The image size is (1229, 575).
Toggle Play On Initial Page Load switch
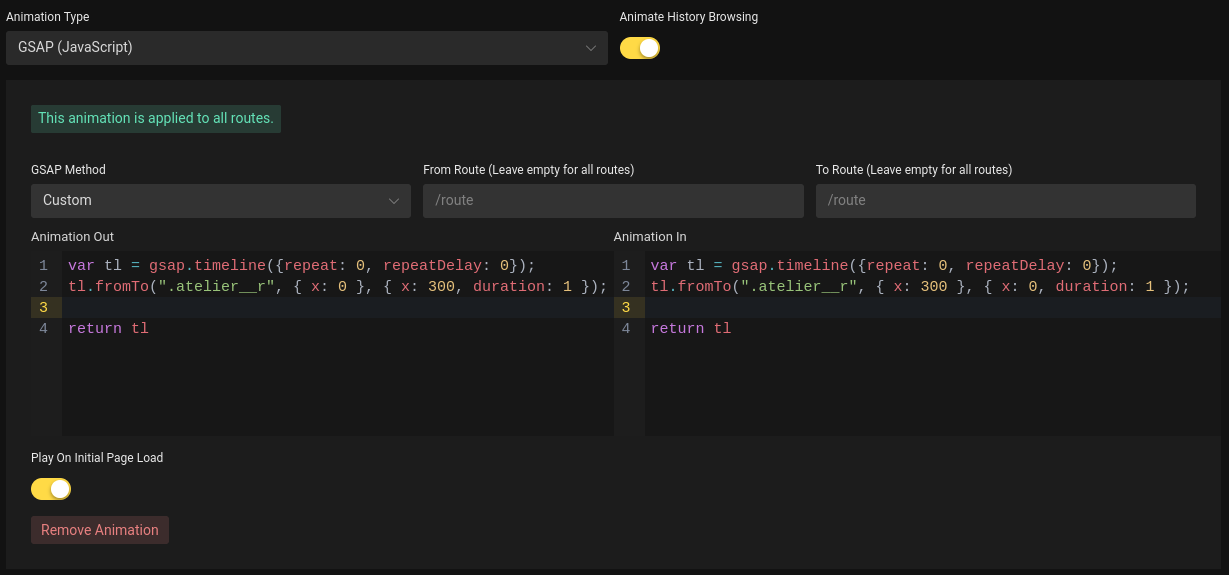pyautogui.click(x=51, y=489)
